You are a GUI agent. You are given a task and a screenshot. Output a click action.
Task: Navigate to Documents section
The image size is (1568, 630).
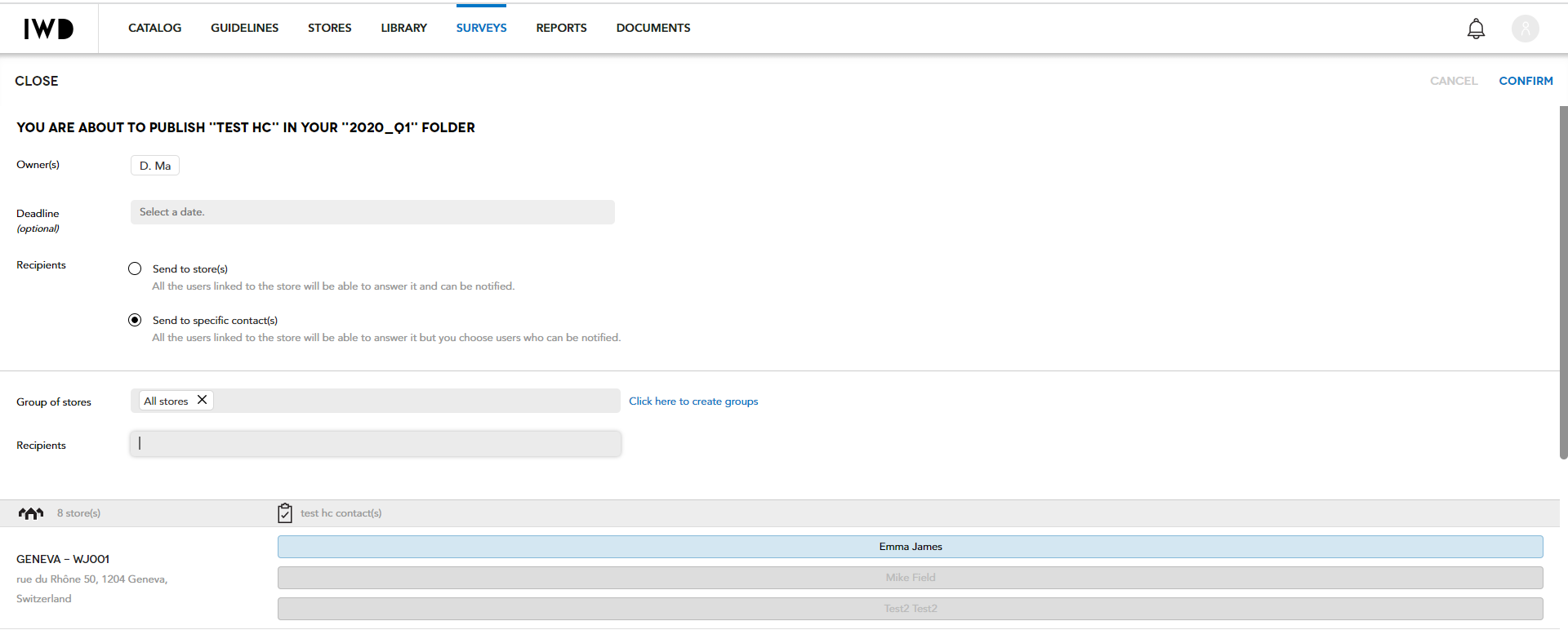(x=653, y=28)
